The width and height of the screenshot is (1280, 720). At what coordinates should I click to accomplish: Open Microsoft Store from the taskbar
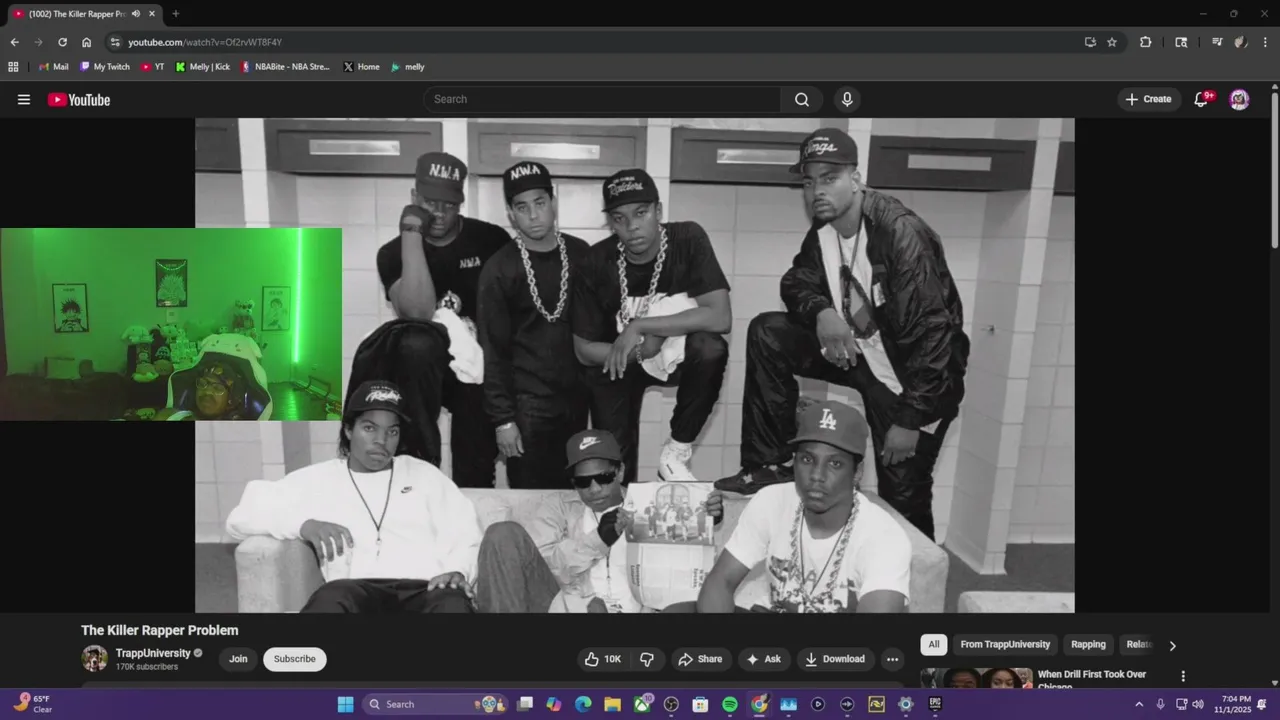(x=701, y=704)
